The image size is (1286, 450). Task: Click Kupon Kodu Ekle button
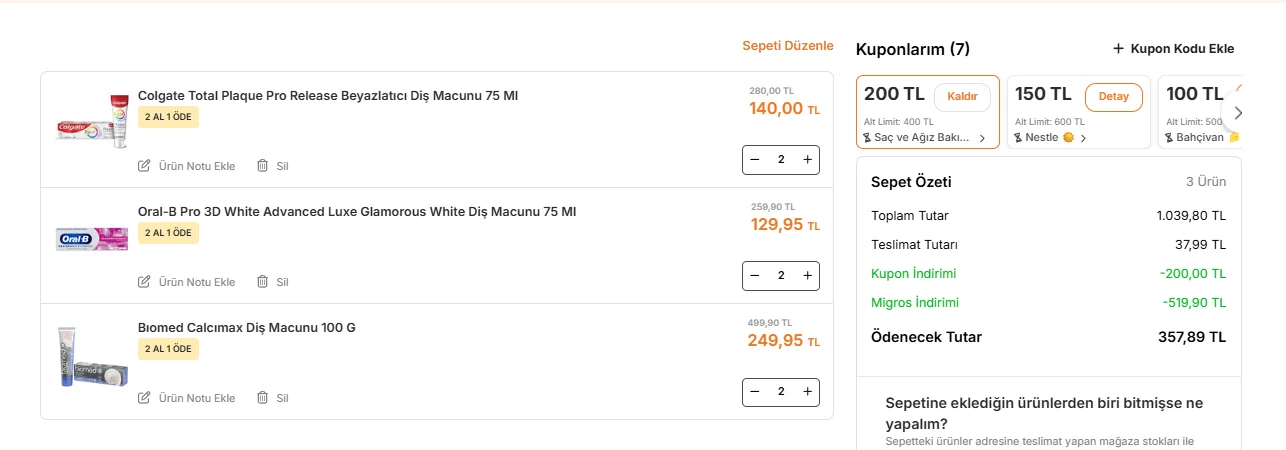1173,48
